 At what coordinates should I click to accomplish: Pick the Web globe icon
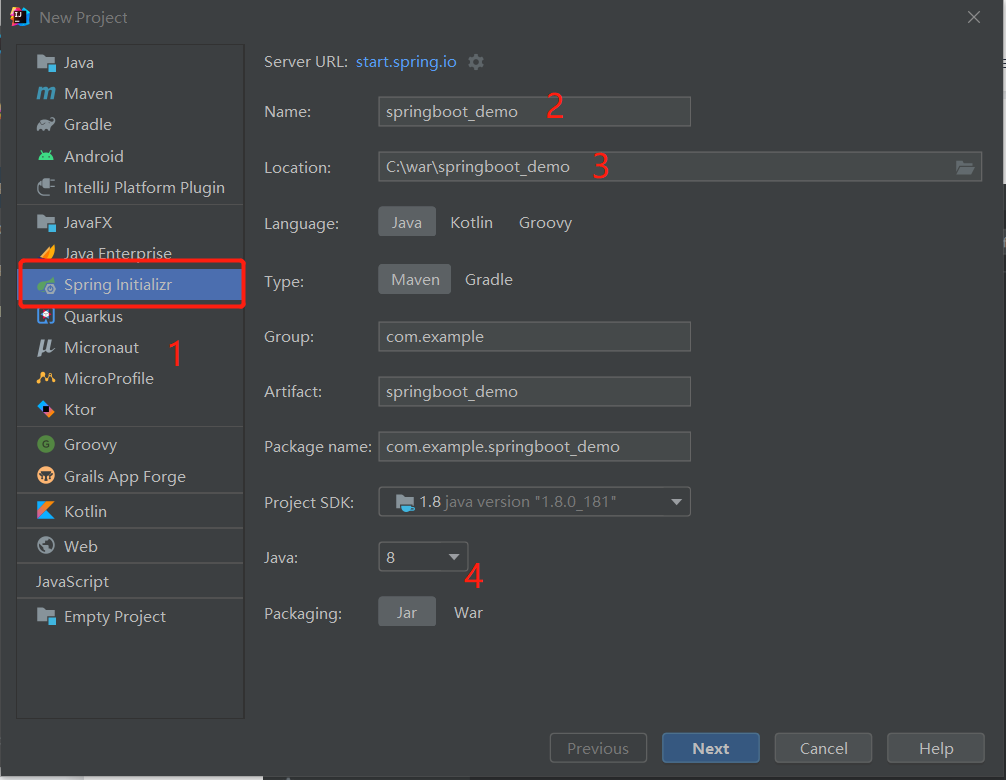(x=46, y=545)
